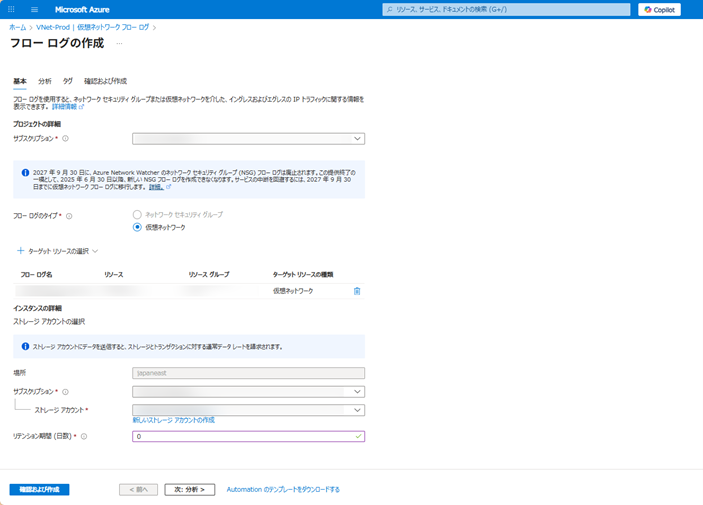Select the 仮想ネットワーク radio button

coord(137,227)
